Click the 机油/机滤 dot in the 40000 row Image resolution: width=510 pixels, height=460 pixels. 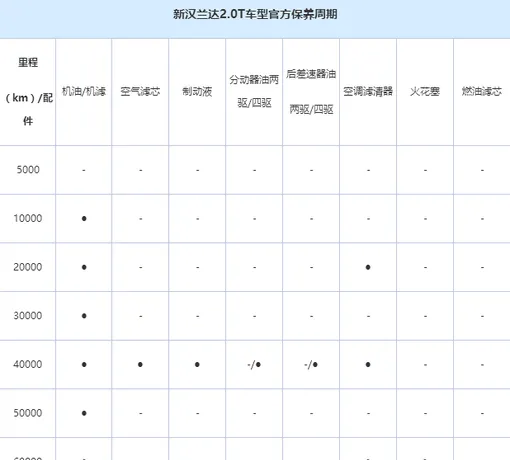[x=84, y=365]
